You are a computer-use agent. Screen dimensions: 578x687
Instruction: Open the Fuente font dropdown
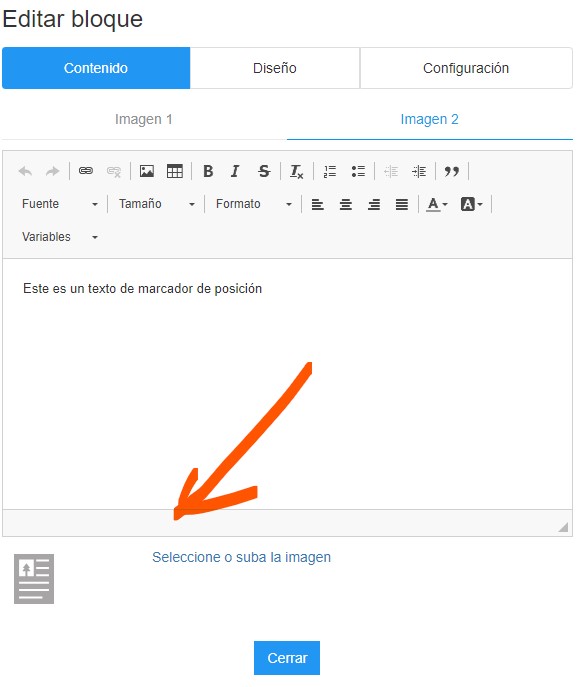[x=60, y=204]
